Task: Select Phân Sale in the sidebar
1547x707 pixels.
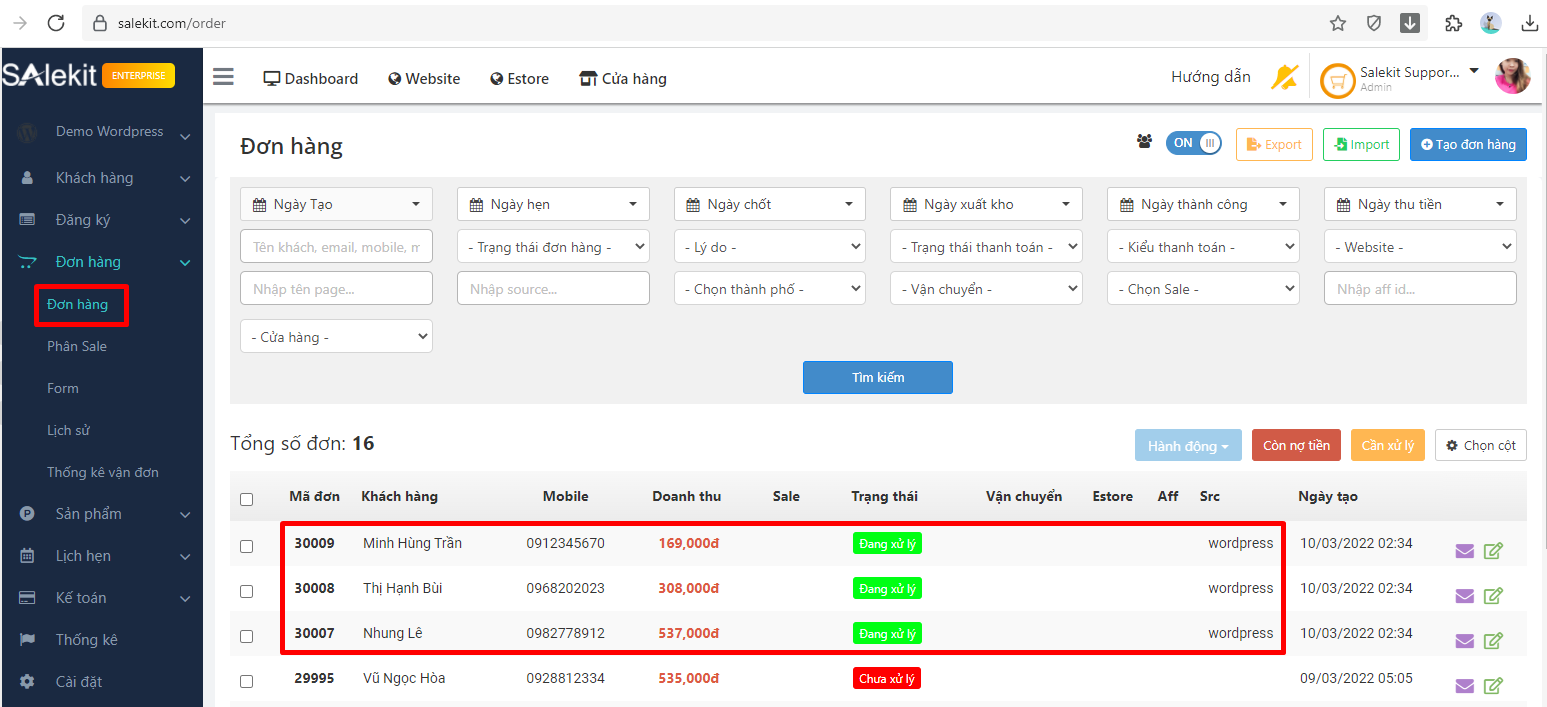Action: coord(77,346)
